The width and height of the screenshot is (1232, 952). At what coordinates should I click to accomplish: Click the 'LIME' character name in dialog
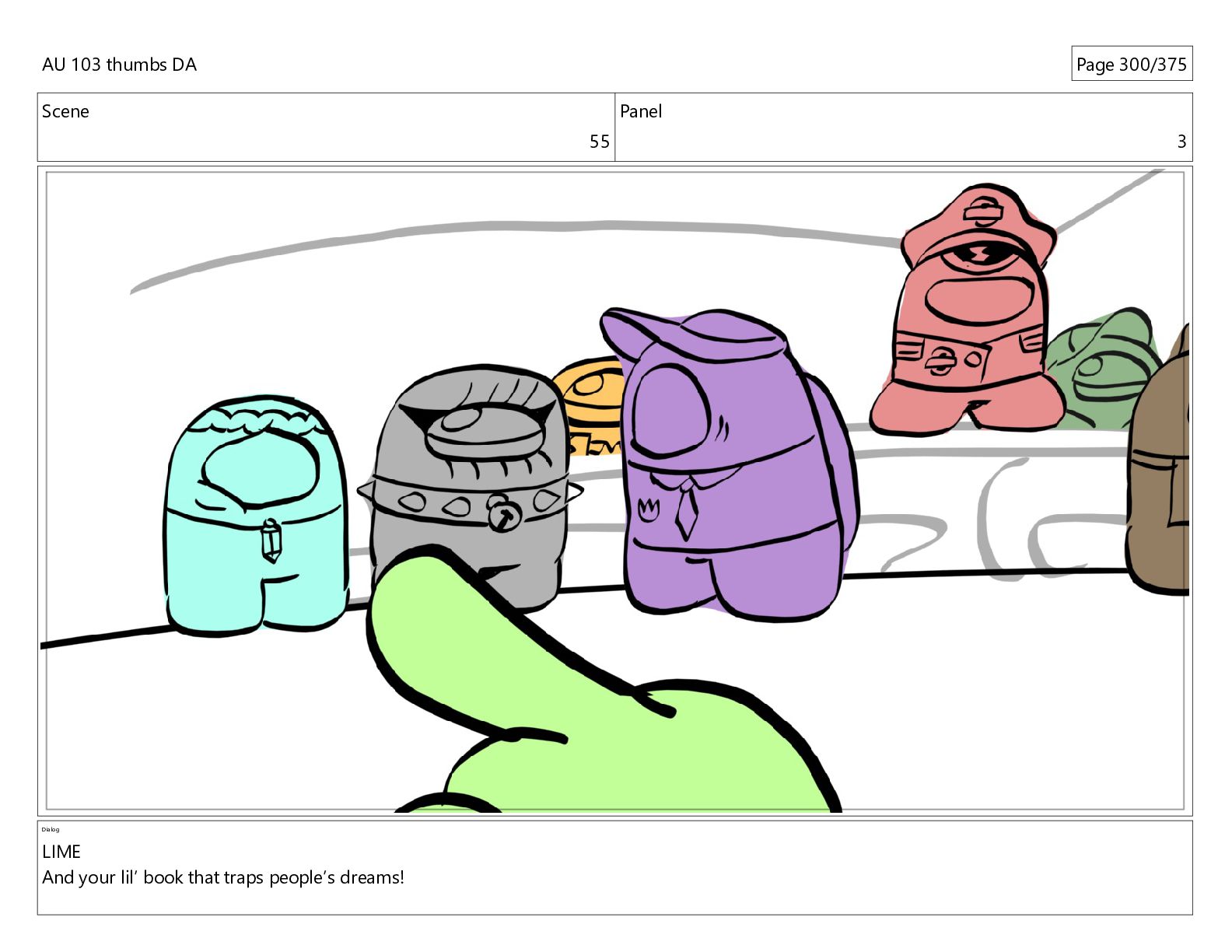click(61, 852)
